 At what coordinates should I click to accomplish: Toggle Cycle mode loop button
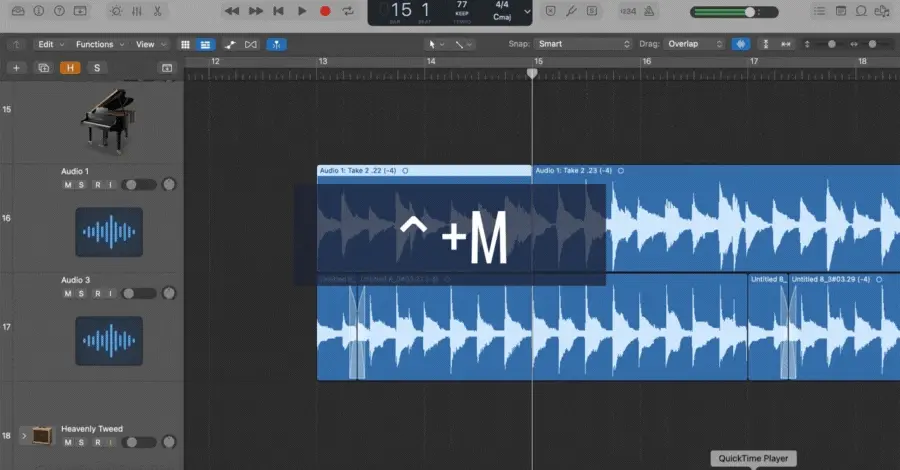[348, 11]
